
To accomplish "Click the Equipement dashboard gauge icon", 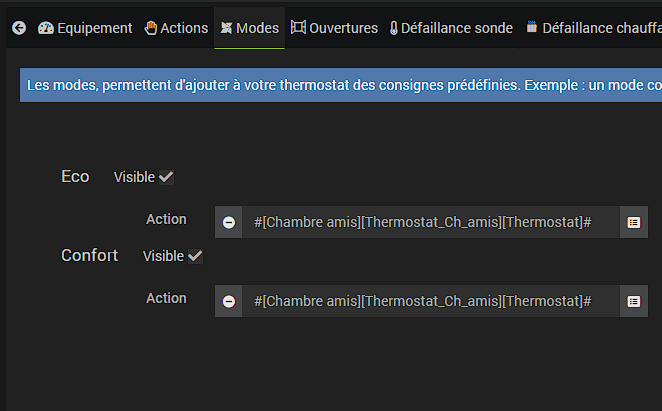I will (45, 28).
